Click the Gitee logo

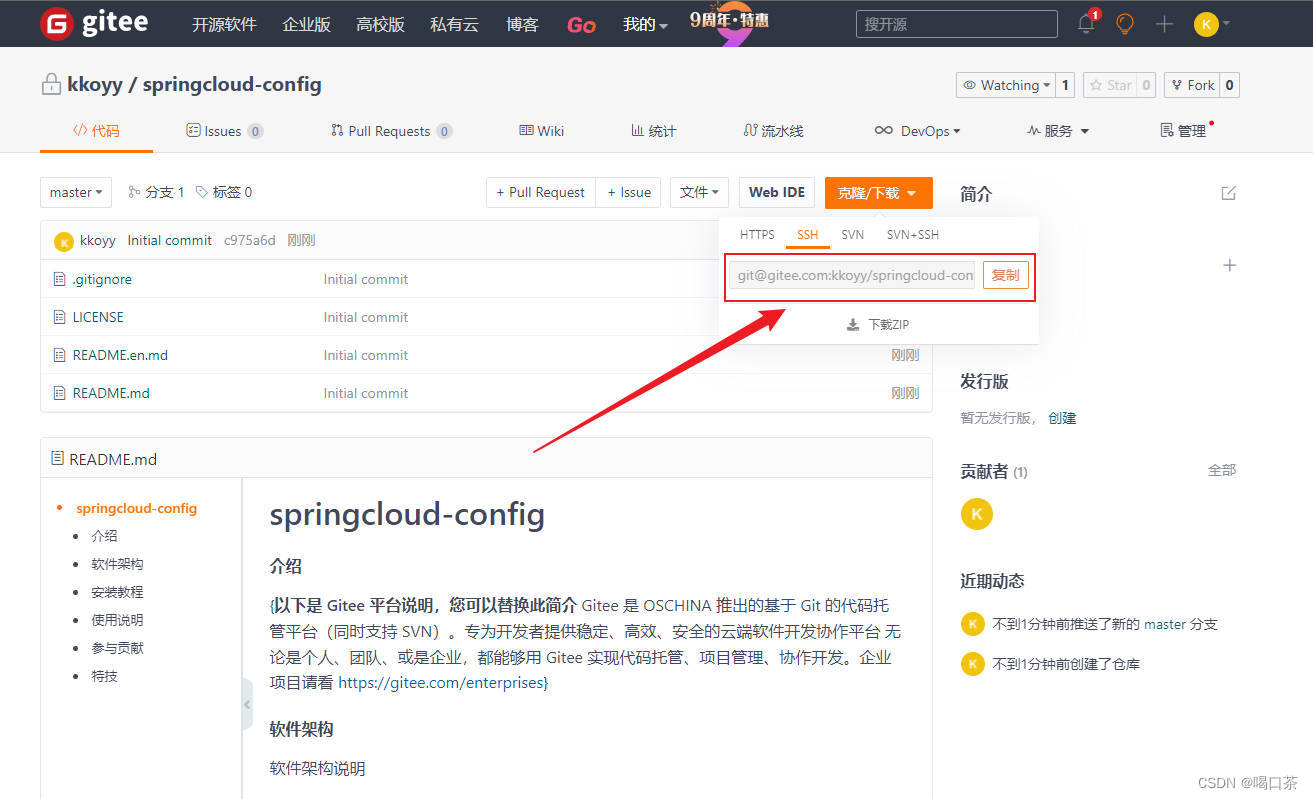(x=94, y=23)
